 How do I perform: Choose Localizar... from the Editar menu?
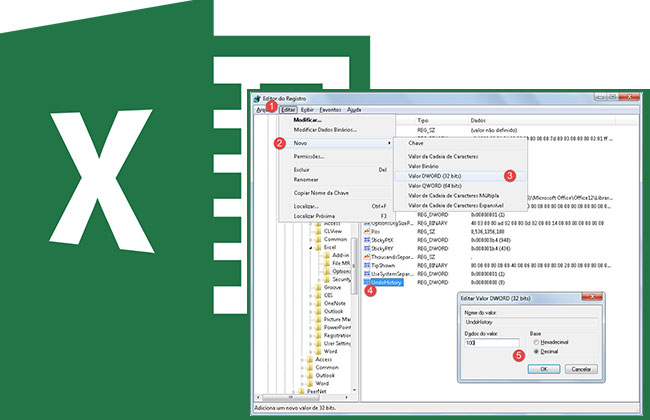pyautogui.click(x=337, y=206)
